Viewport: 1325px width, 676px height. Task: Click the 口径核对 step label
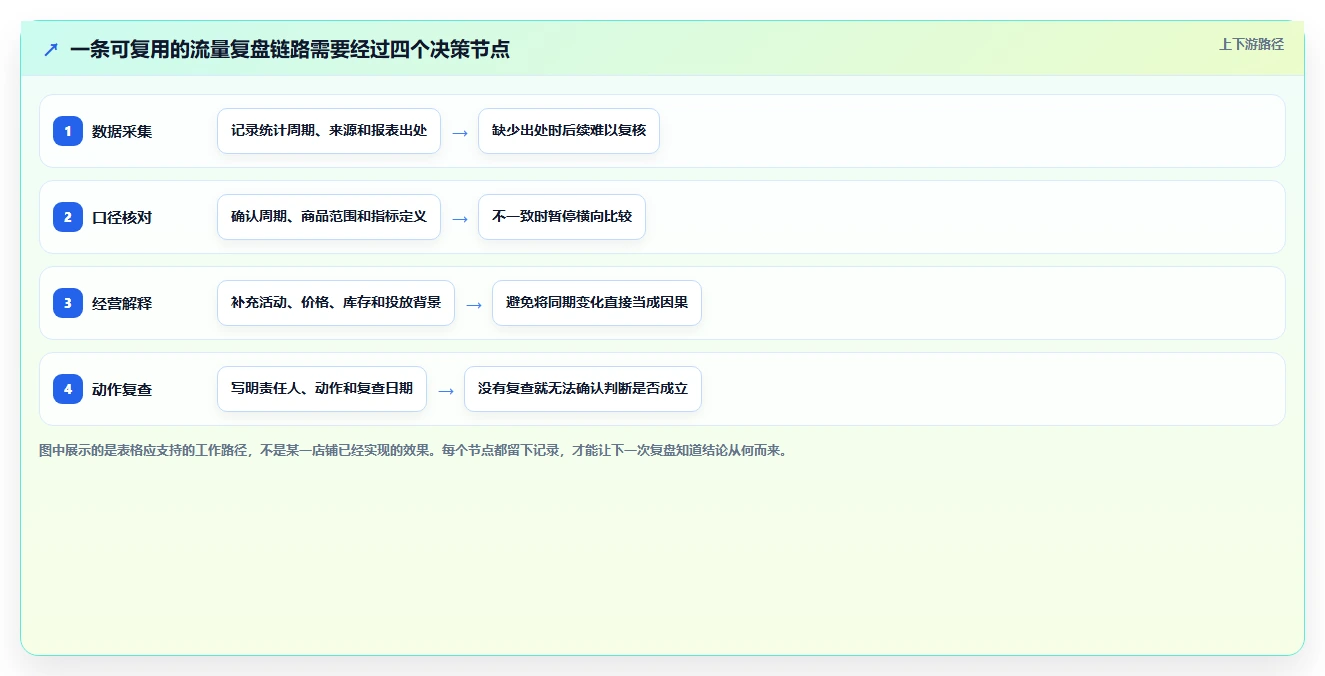122,217
